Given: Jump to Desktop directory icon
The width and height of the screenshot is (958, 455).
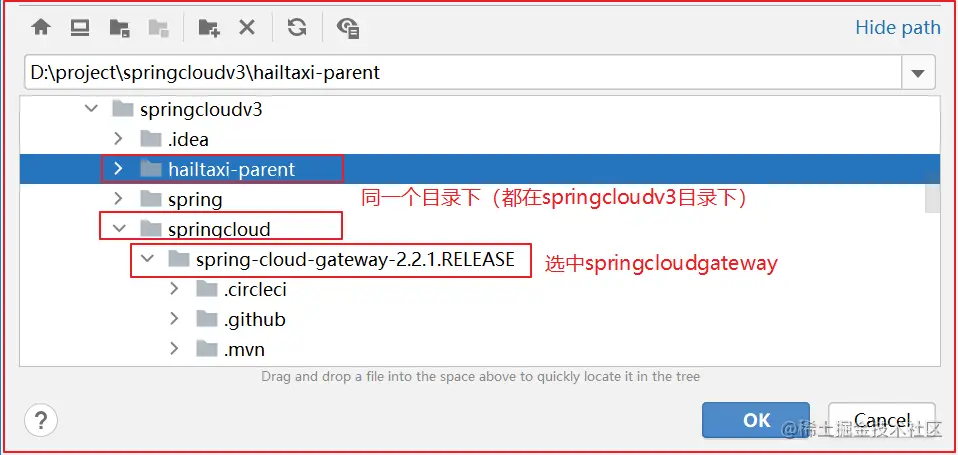Looking at the screenshot, I should pos(80,27).
